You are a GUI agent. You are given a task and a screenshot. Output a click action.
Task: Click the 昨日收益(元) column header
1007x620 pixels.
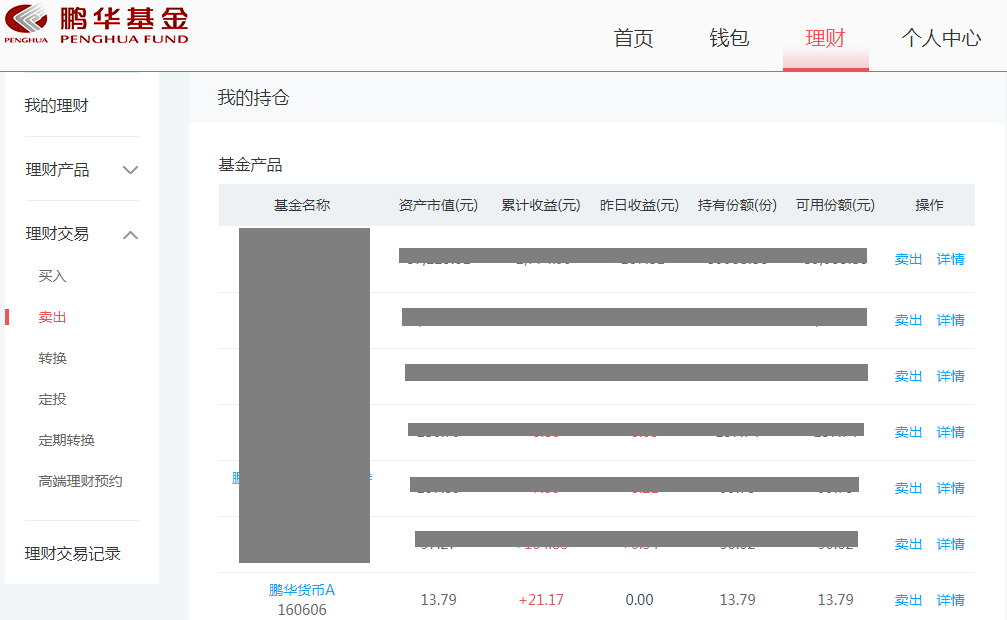pyautogui.click(x=639, y=206)
